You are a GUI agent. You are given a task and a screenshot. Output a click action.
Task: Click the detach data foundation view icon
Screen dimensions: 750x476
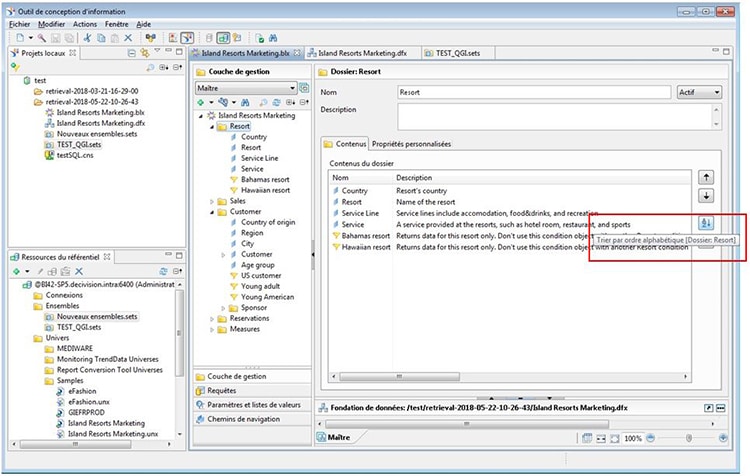[x=708, y=408]
